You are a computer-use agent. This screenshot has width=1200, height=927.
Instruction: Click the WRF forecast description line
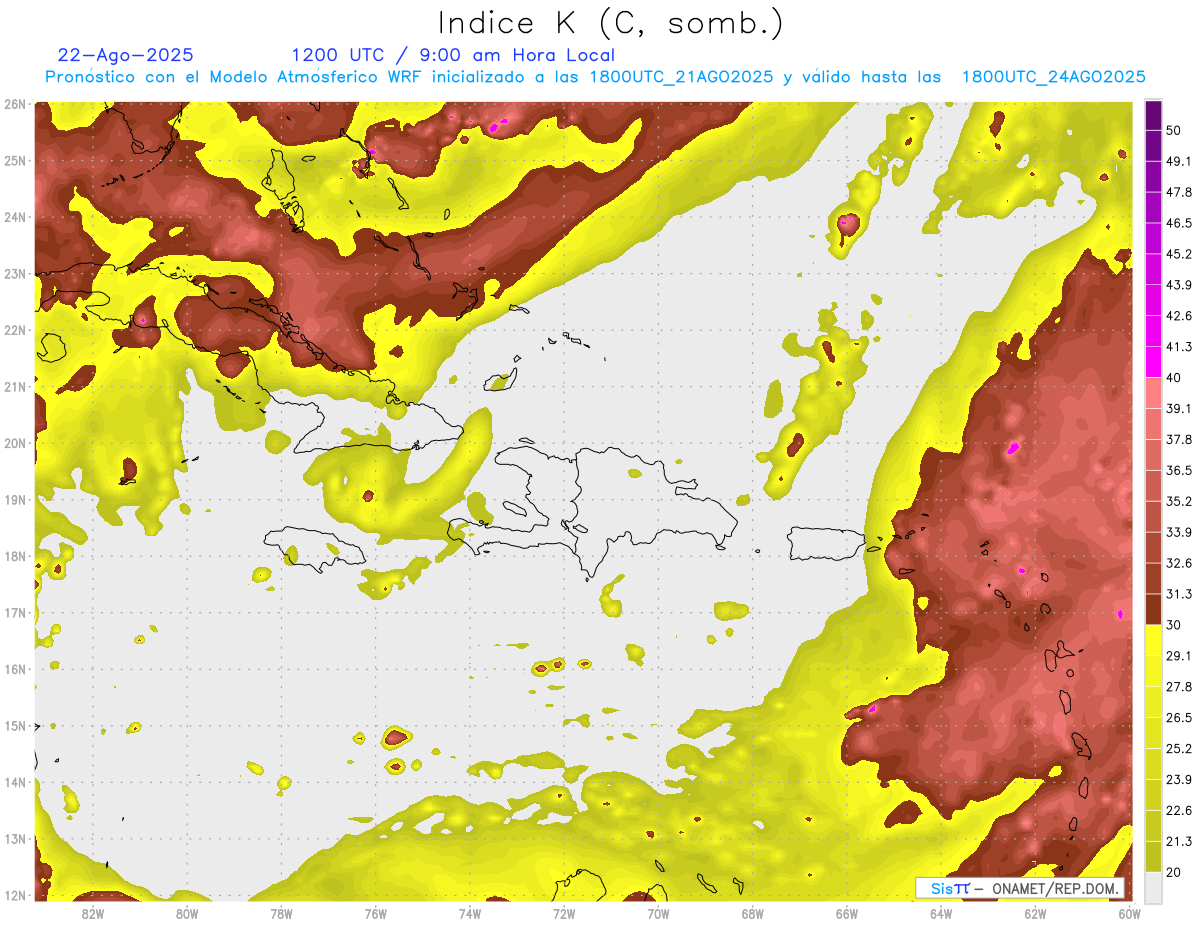pos(595,77)
